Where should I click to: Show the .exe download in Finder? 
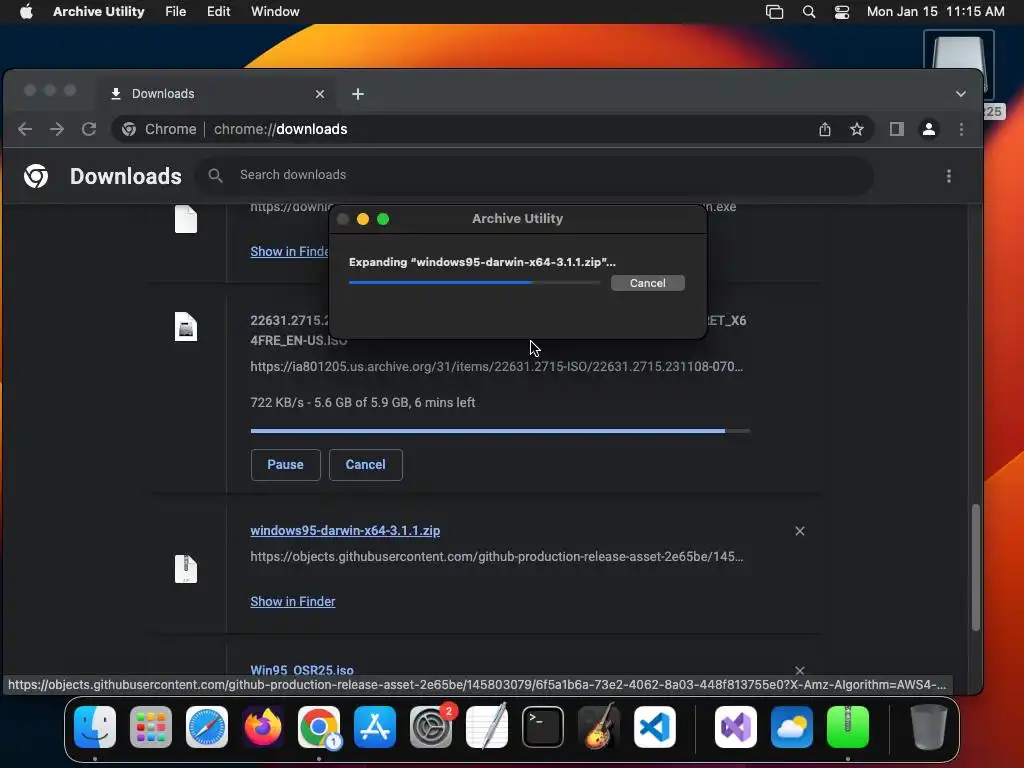click(289, 251)
